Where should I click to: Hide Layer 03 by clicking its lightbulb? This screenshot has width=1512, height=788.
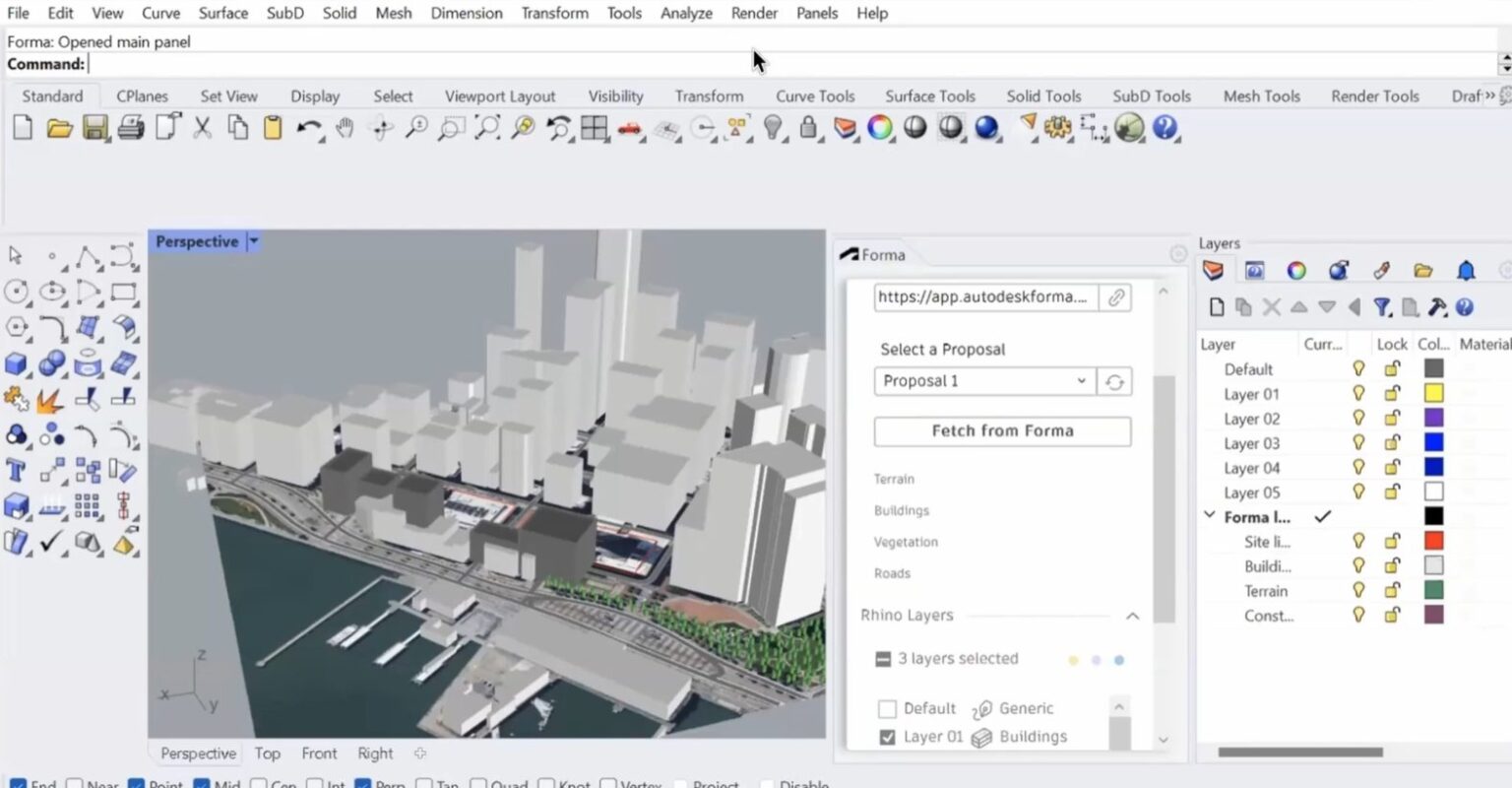(1358, 442)
